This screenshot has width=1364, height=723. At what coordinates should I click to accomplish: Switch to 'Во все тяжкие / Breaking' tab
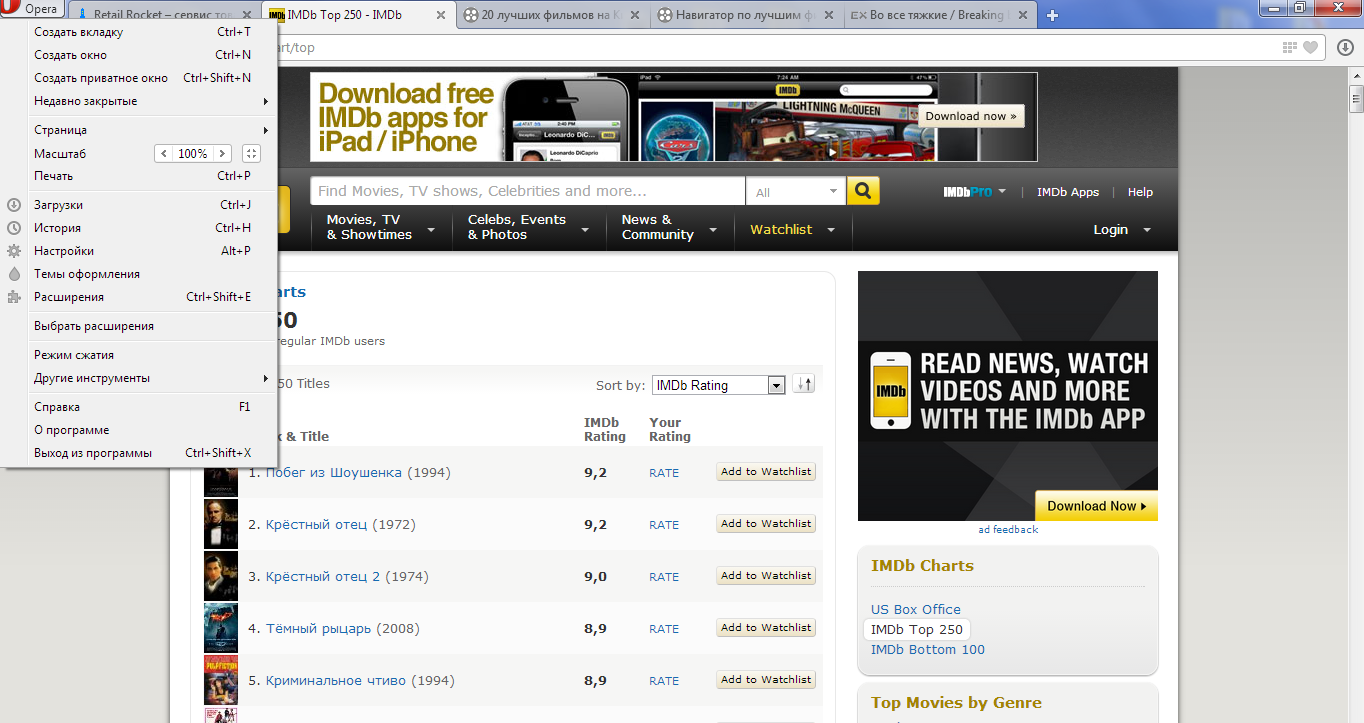[x=939, y=15]
